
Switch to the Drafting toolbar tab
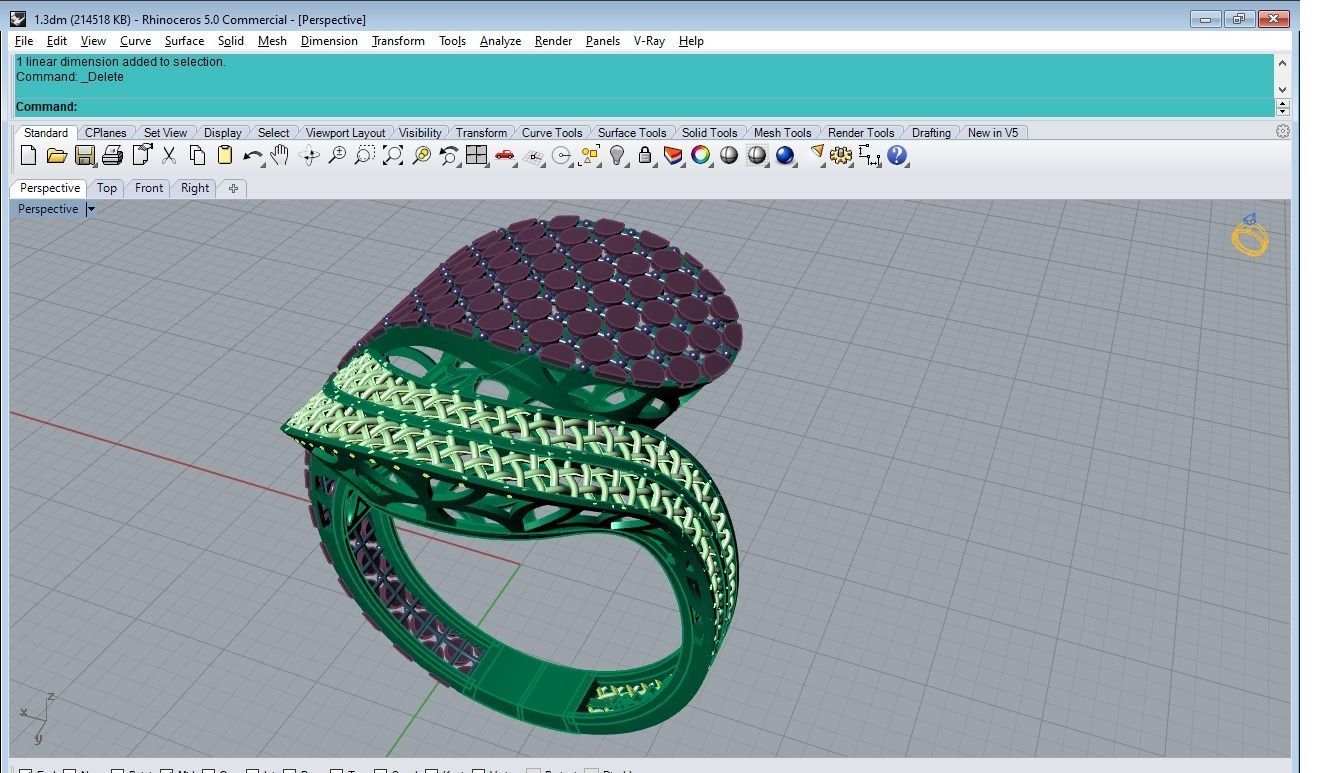click(931, 132)
